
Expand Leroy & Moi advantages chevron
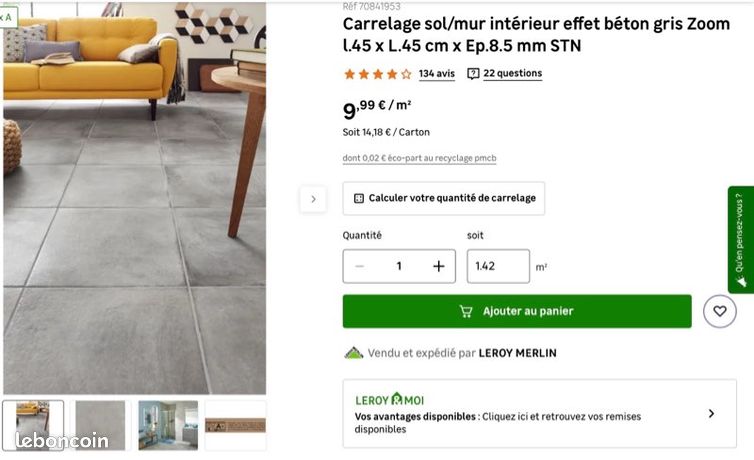click(x=711, y=413)
